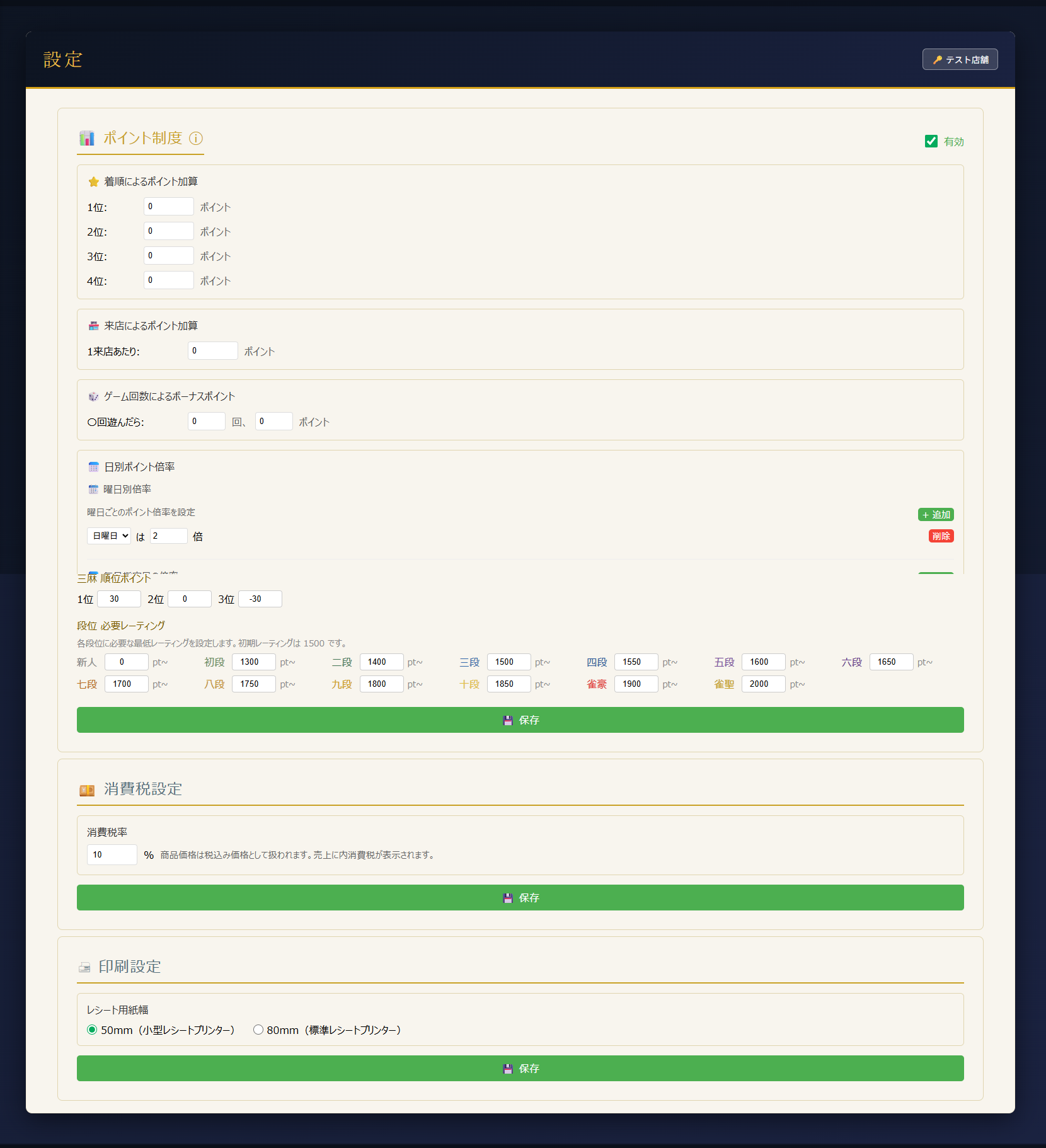Focus the 三麻 3位 field showing -30
The width and height of the screenshot is (1046, 1148).
(260, 599)
